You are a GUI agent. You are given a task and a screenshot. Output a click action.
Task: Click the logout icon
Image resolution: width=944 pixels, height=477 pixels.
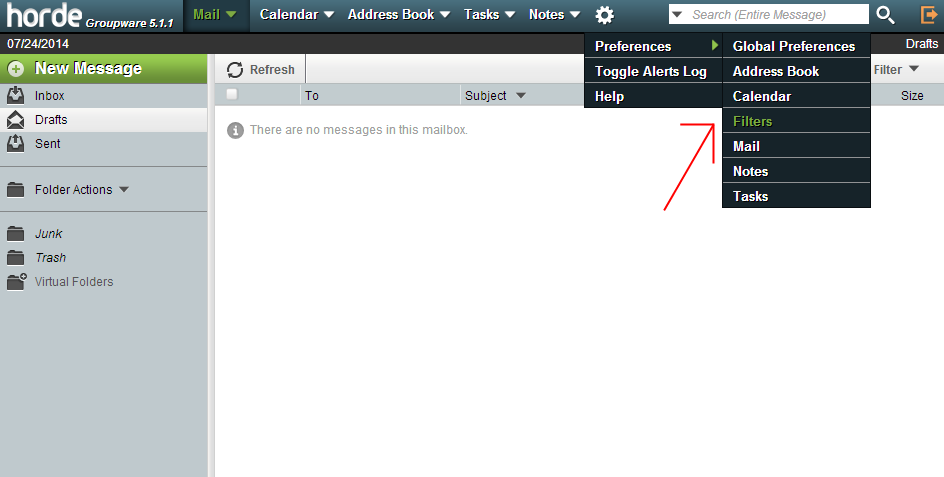click(x=928, y=15)
